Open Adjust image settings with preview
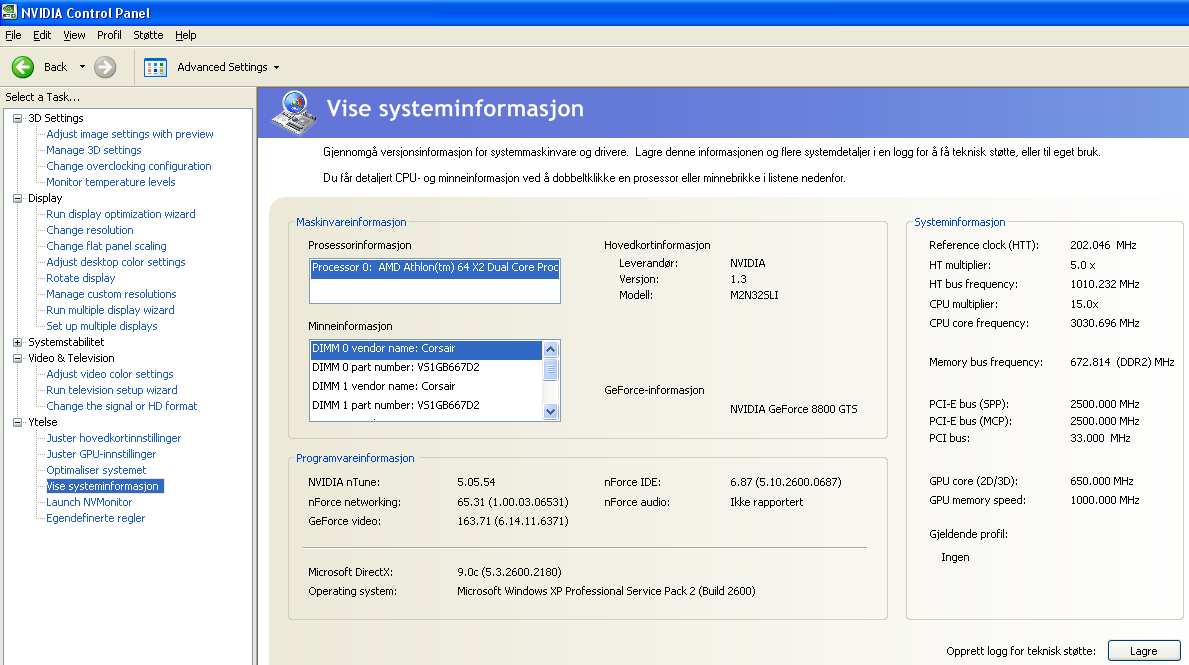This screenshot has width=1189, height=665. (x=130, y=134)
